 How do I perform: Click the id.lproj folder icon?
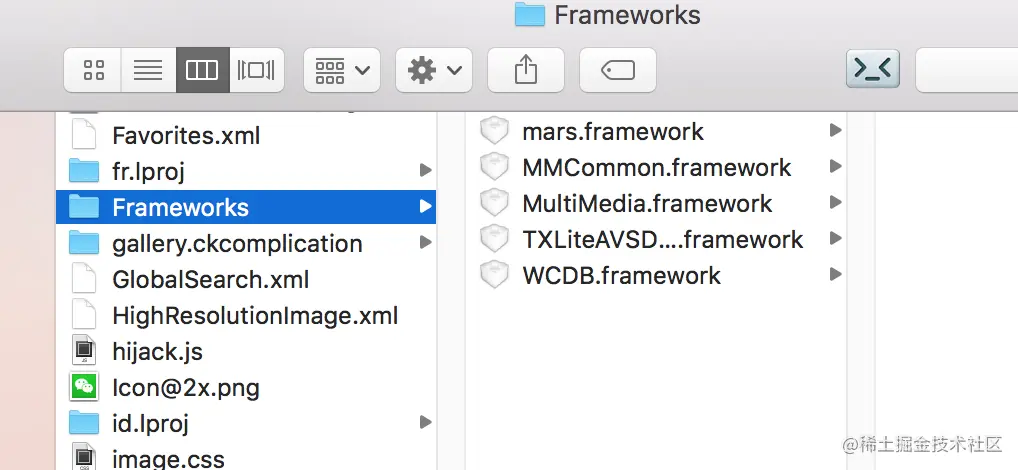coord(84,423)
